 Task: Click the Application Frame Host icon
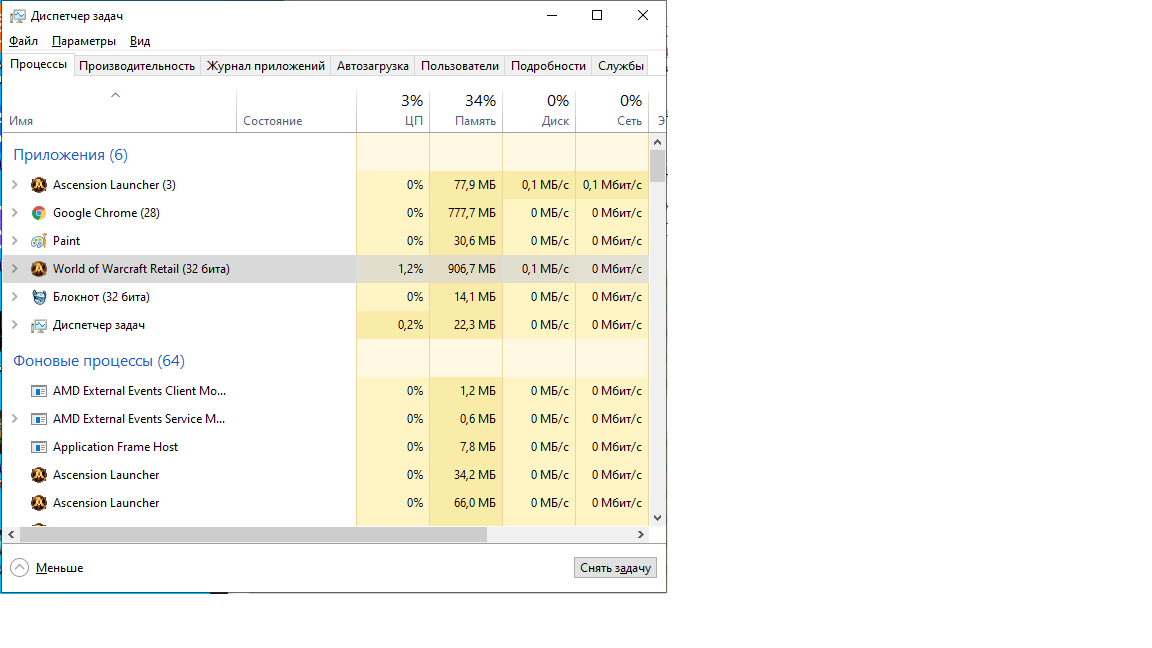coord(39,447)
